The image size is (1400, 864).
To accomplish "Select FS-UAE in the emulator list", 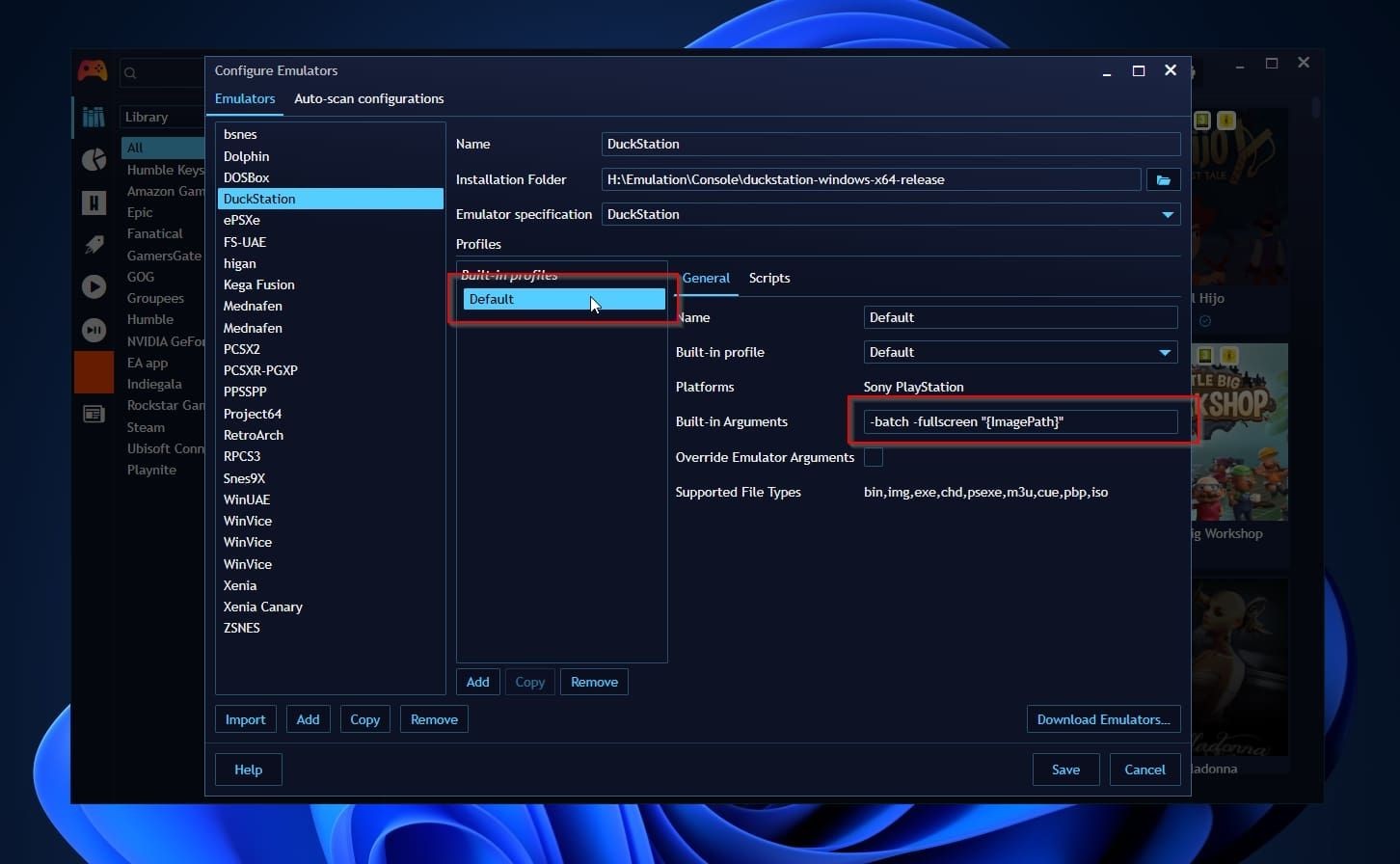I will (331, 242).
